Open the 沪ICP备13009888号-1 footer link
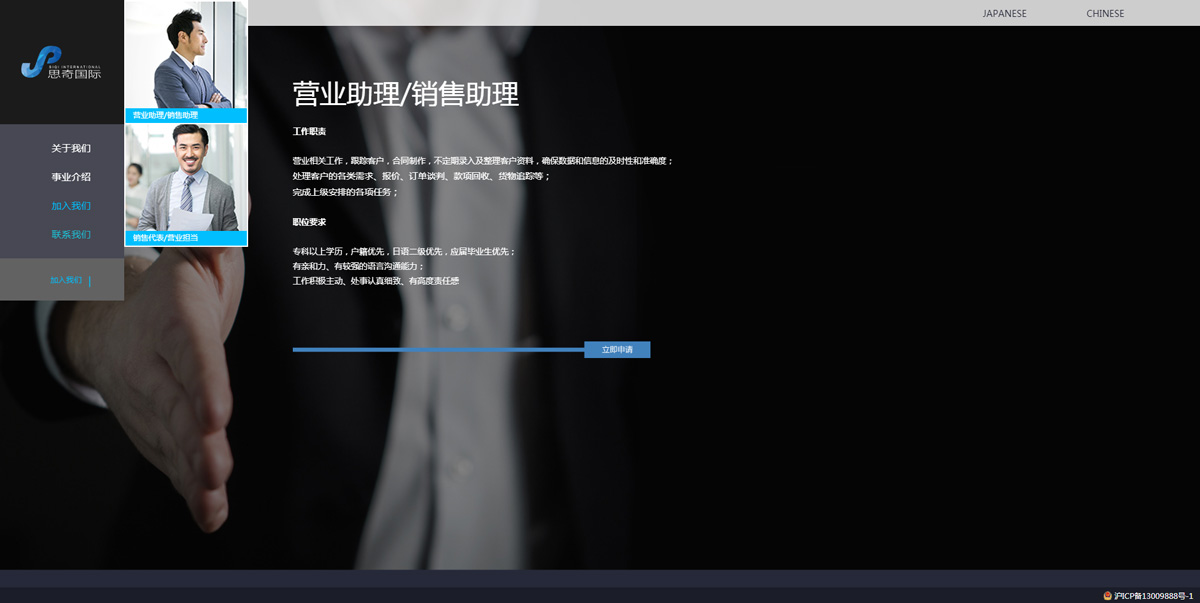 (1154, 595)
